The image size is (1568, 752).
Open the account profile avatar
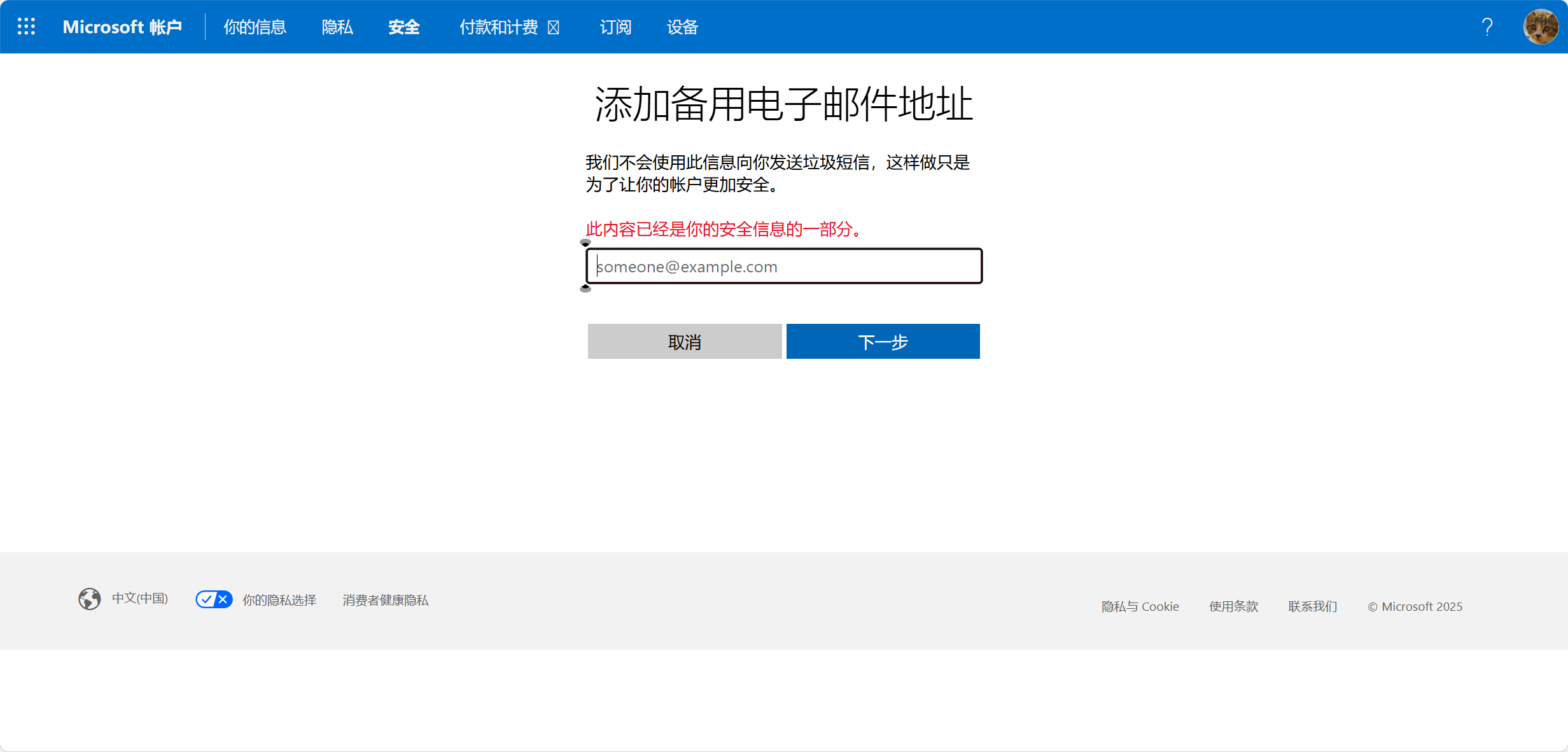point(1541,27)
